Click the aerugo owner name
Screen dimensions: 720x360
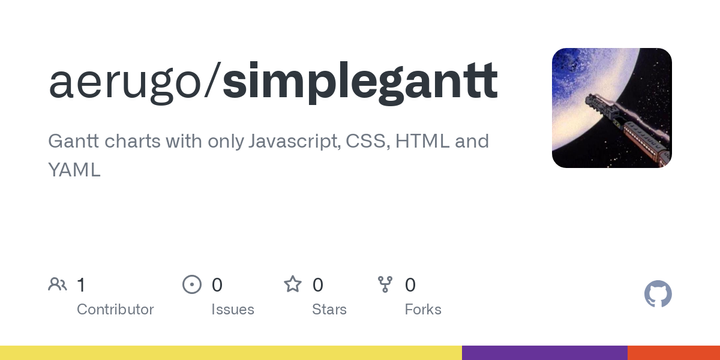pyautogui.click(x=125, y=81)
